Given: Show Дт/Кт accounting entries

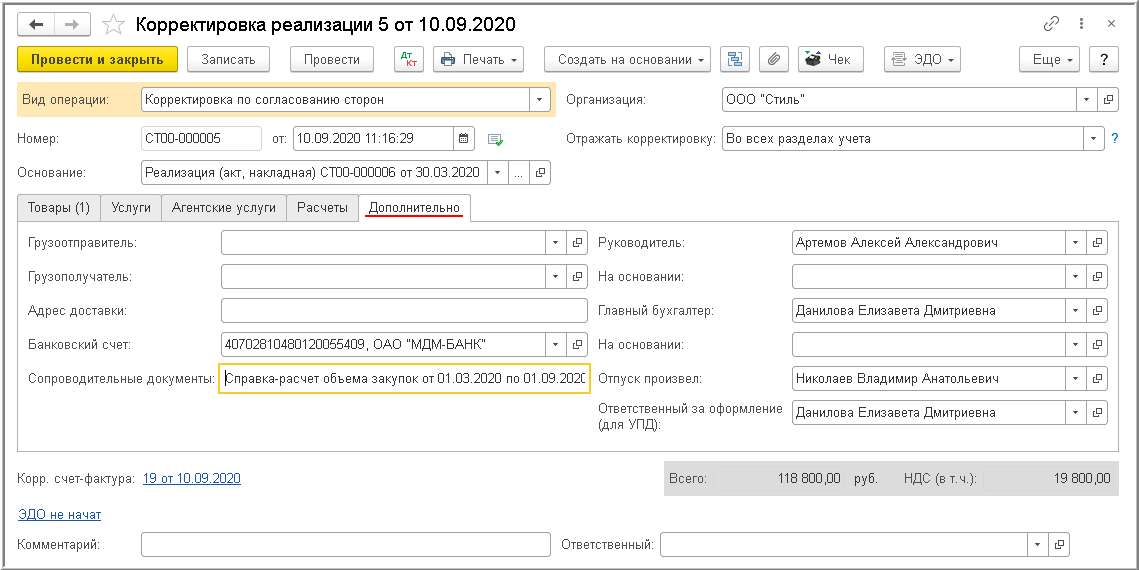Looking at the screenshot, I should (x=409, y=60).
